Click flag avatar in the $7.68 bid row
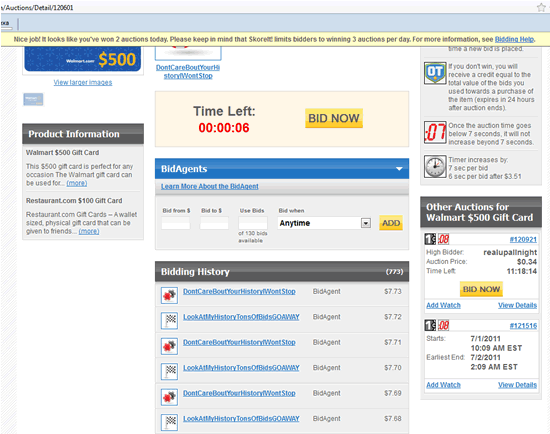The image size is (550, 434). [169, 422]
